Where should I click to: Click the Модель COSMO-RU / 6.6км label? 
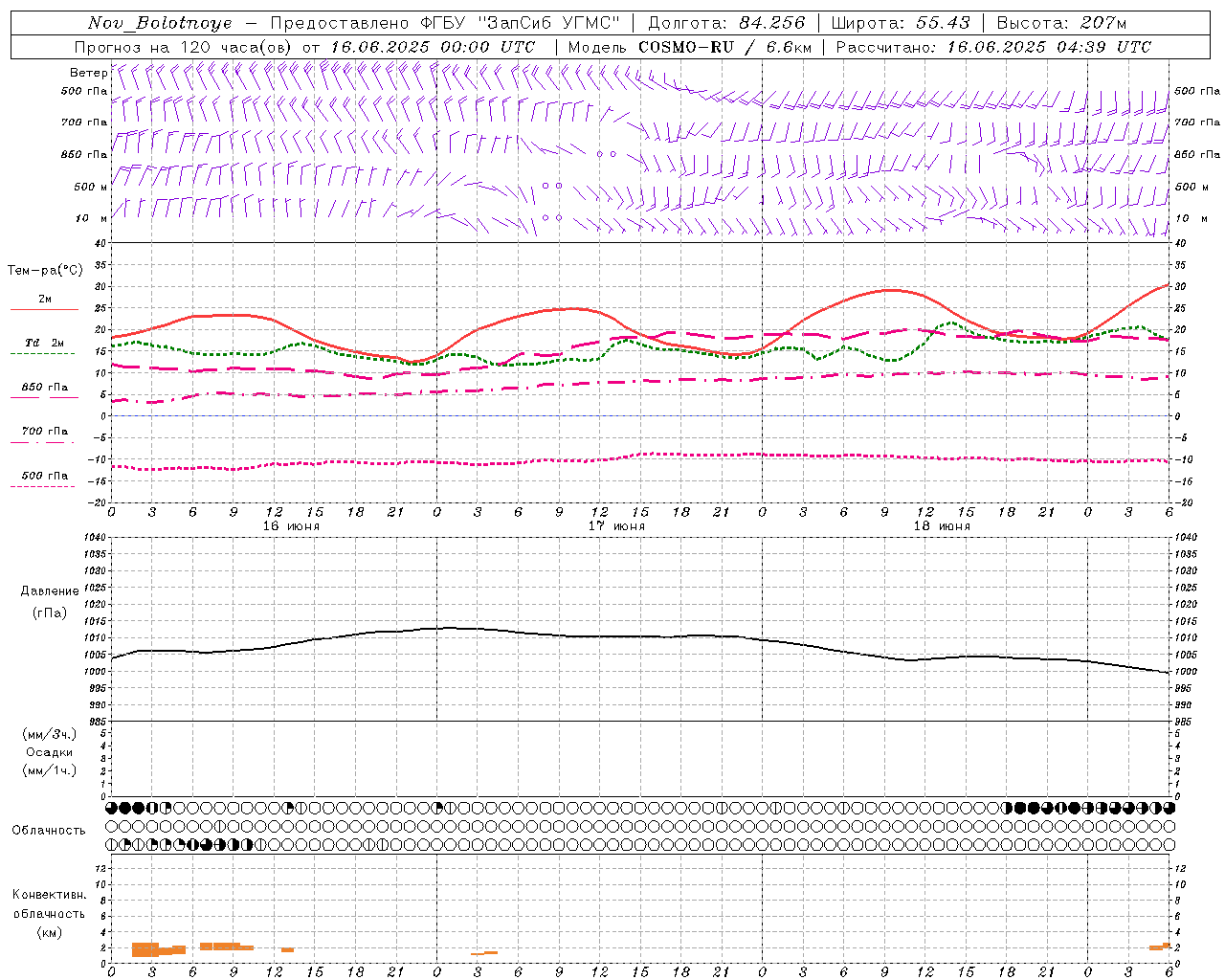pos(689,47)
